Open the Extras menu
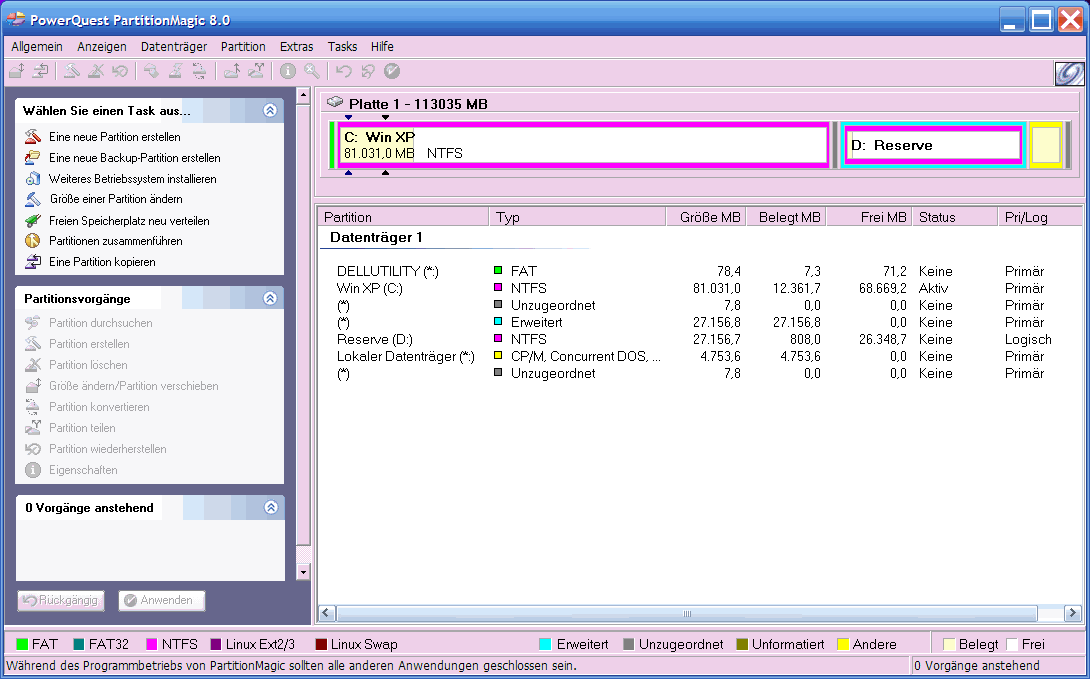This screenshot has height=679, width=1090. click(x=297, y=47)
